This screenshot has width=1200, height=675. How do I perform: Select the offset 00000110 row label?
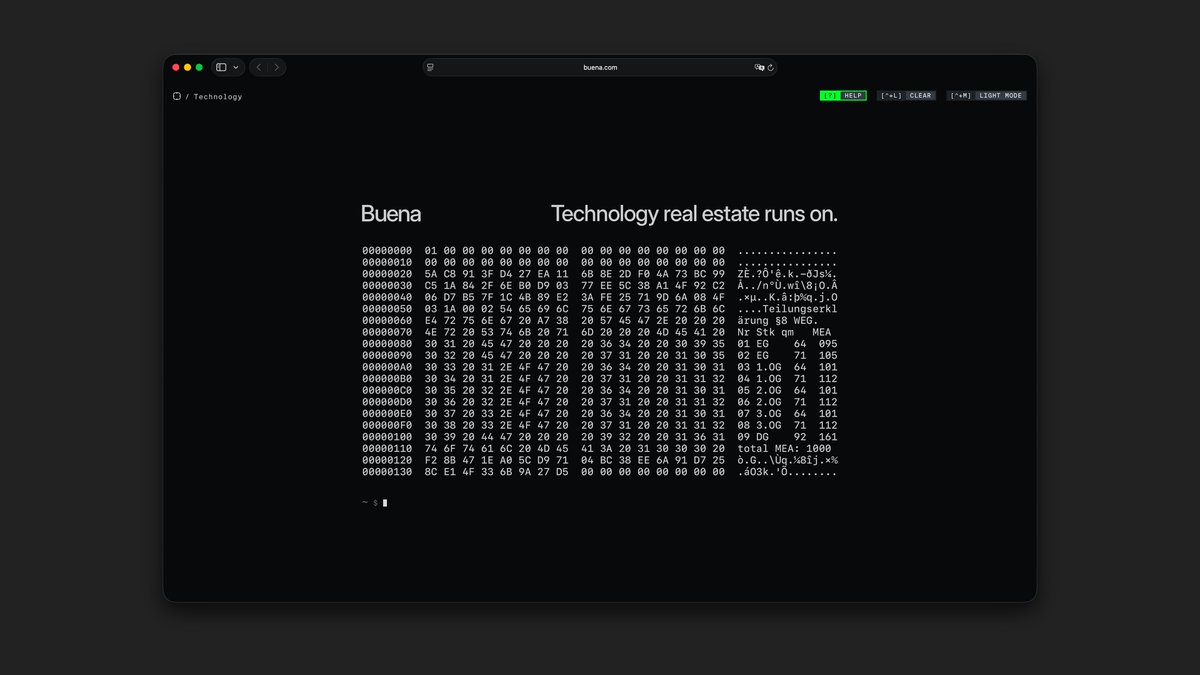pos(387,449)
